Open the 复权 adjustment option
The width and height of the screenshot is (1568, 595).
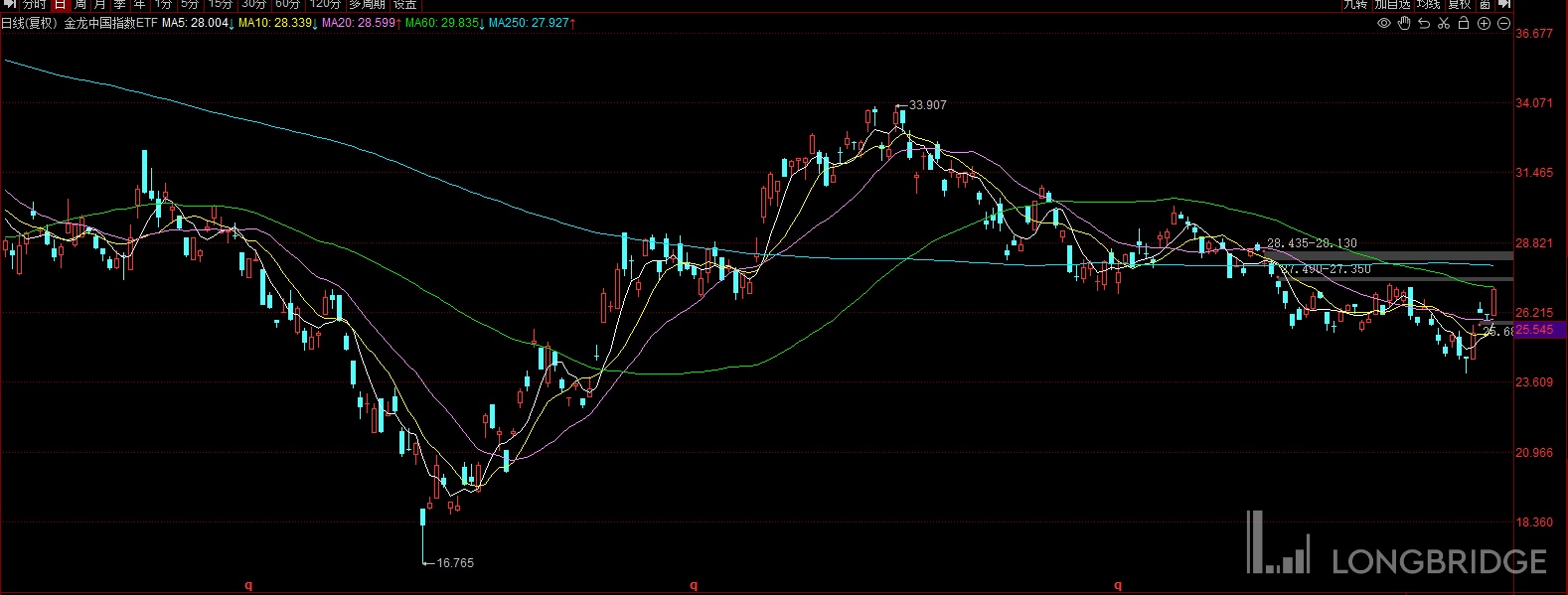coord(1460,4)
